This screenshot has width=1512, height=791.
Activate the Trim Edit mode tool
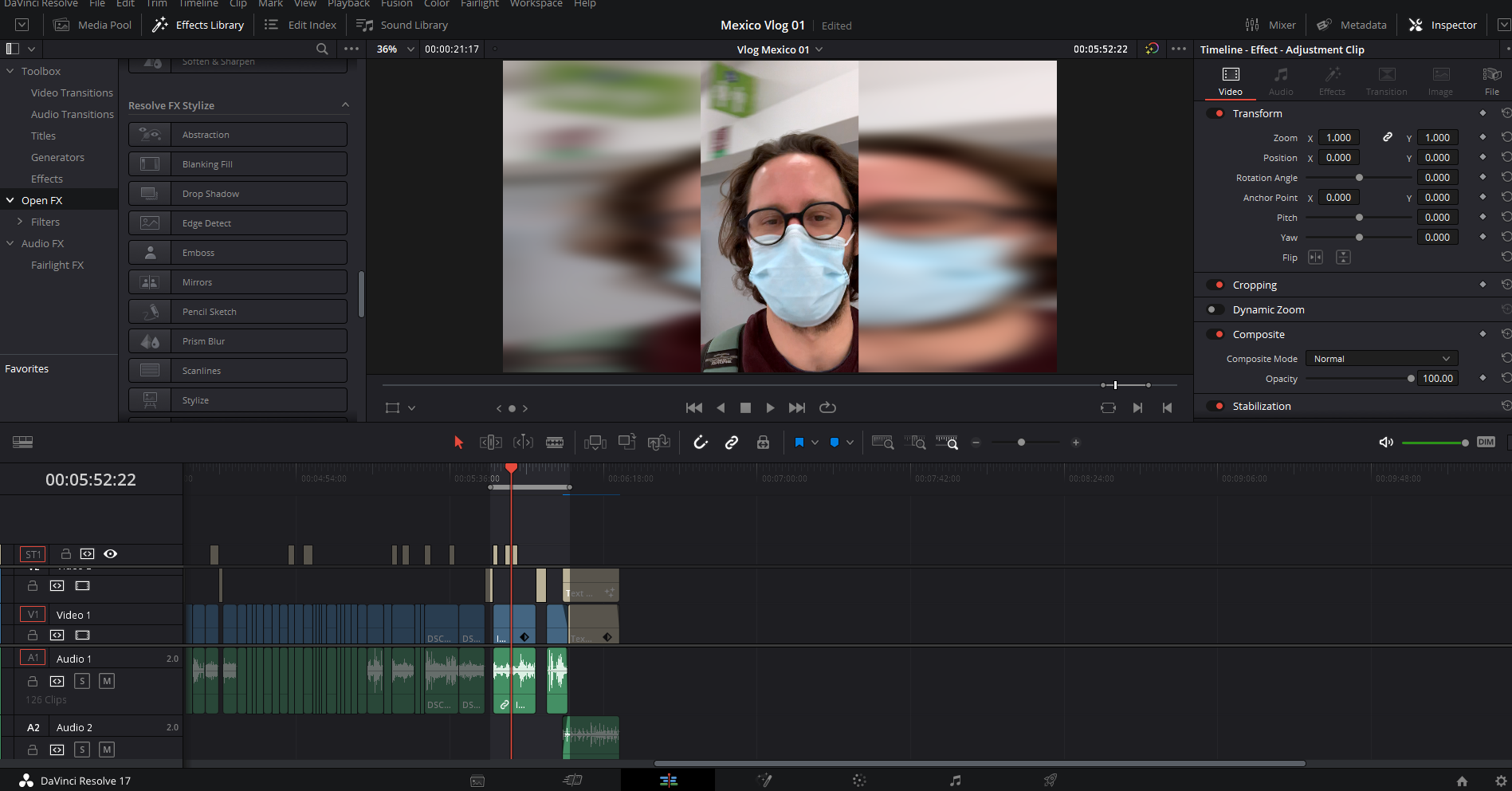[490, 443]
